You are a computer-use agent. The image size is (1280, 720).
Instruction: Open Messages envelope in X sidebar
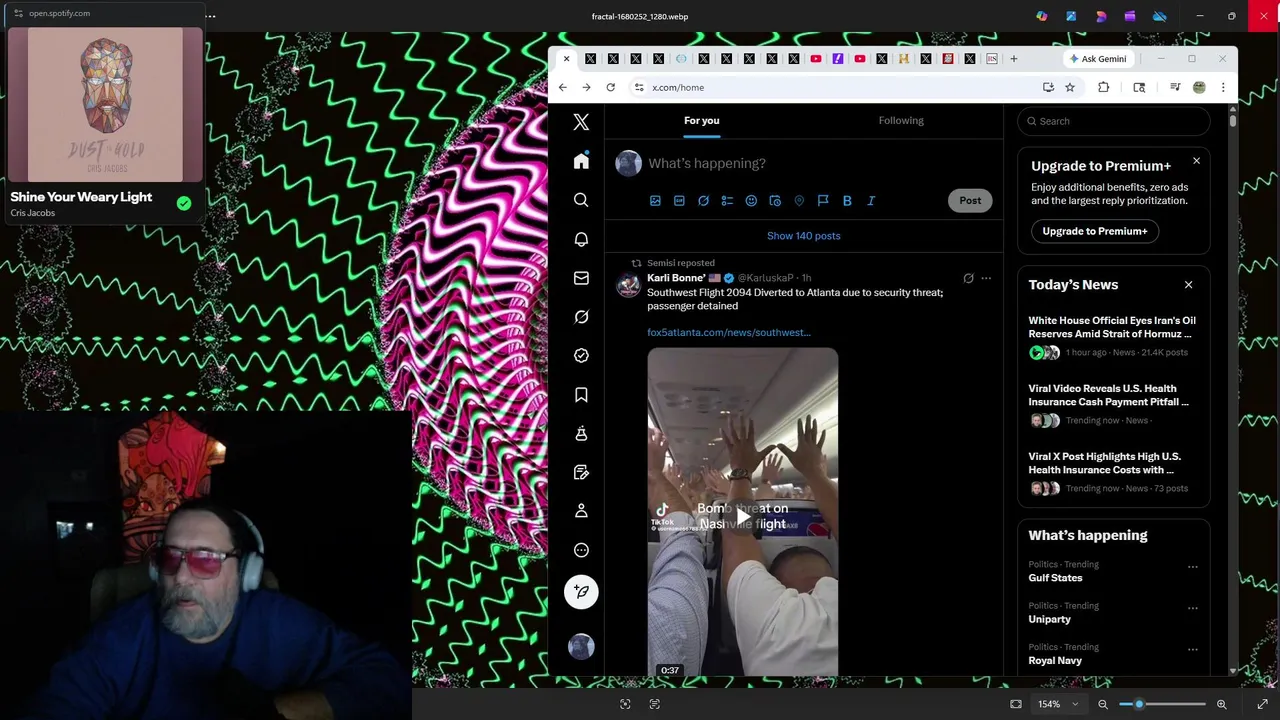tap(581, 278)
